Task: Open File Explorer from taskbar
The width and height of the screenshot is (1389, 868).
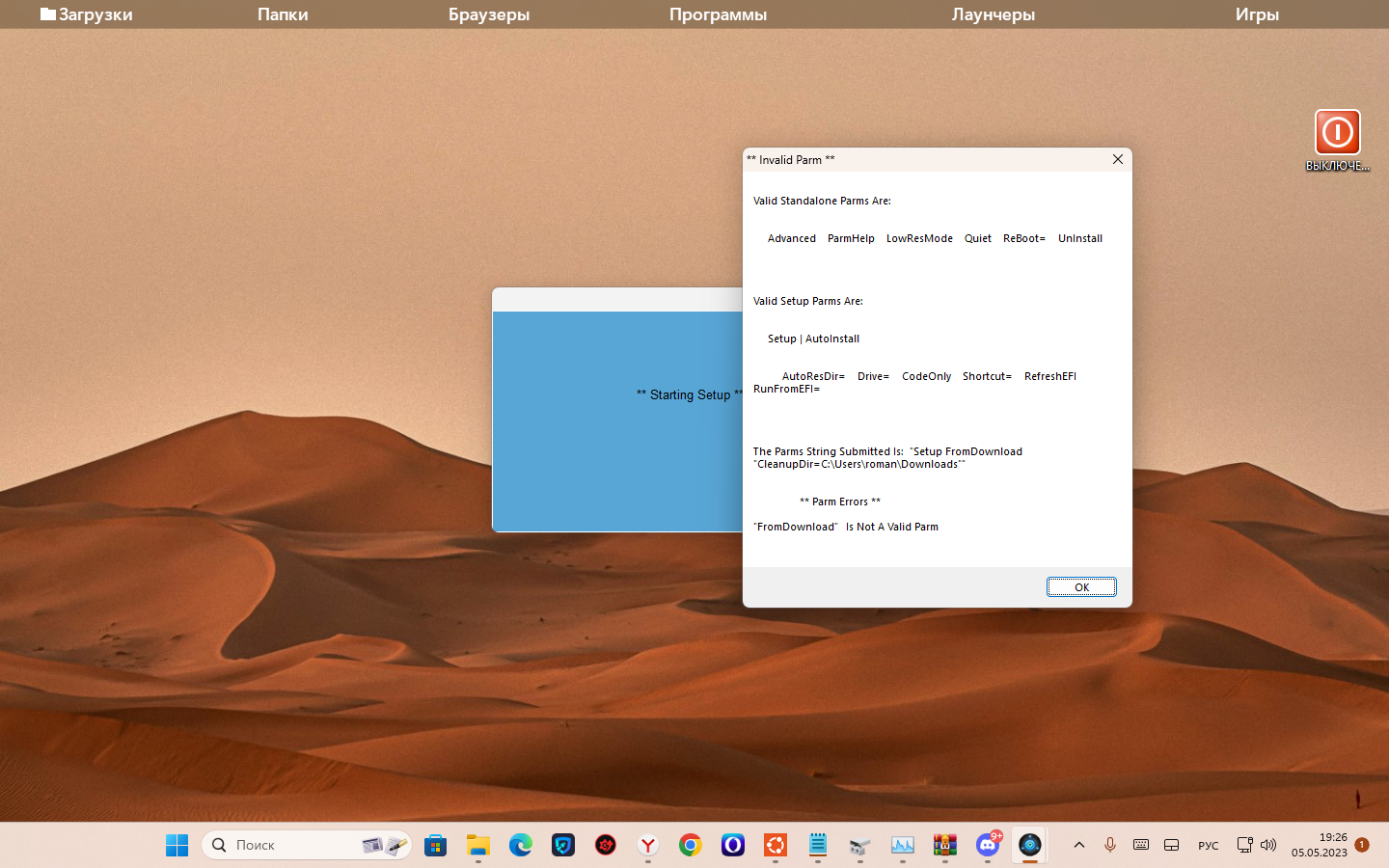Action: 478,845
